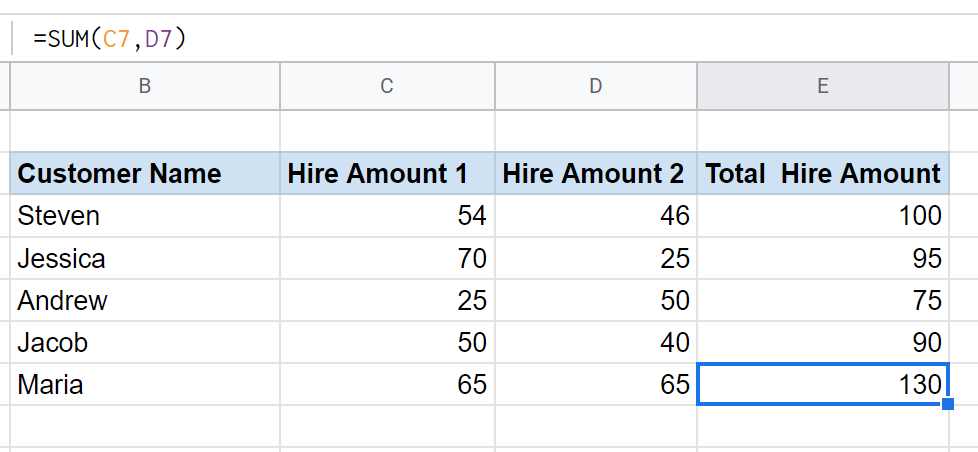Select Andrew's Hire Amount 1 value 25
Screen dimensions: 978x452
click(x=387, y=301)
